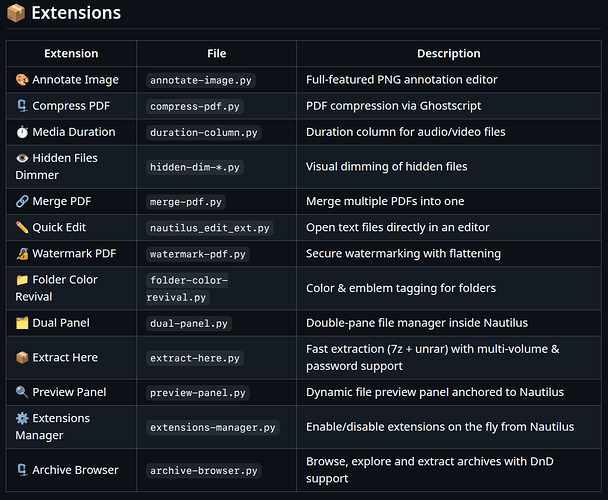Click the File column header
Screen dimensions: 608x500
coord(216,53)
